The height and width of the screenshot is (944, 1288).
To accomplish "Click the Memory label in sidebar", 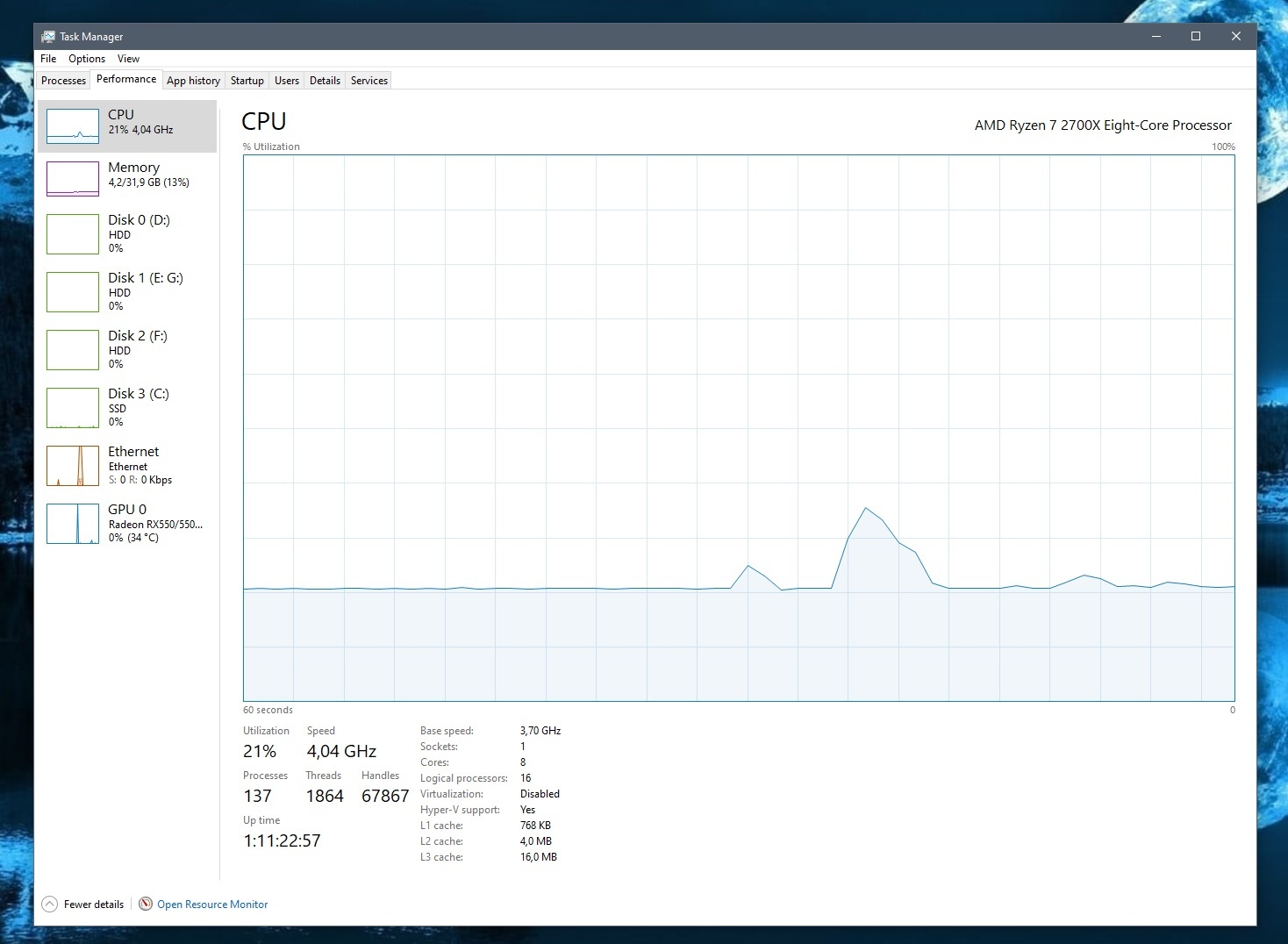I will [x=133, y=168].
